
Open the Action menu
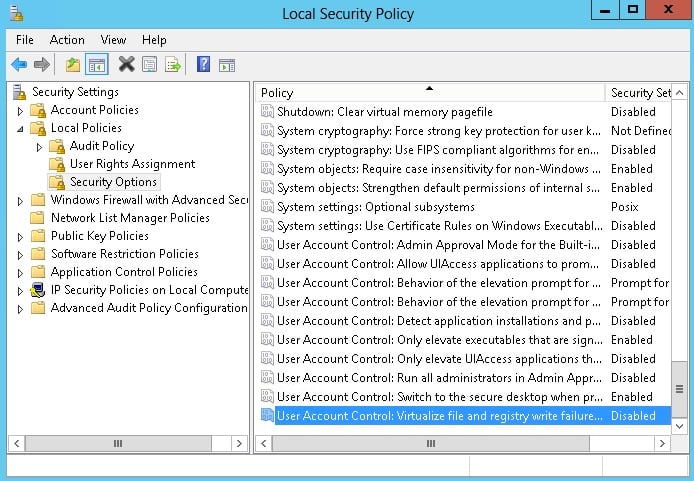pyautogui.click(x=67, y=40)
